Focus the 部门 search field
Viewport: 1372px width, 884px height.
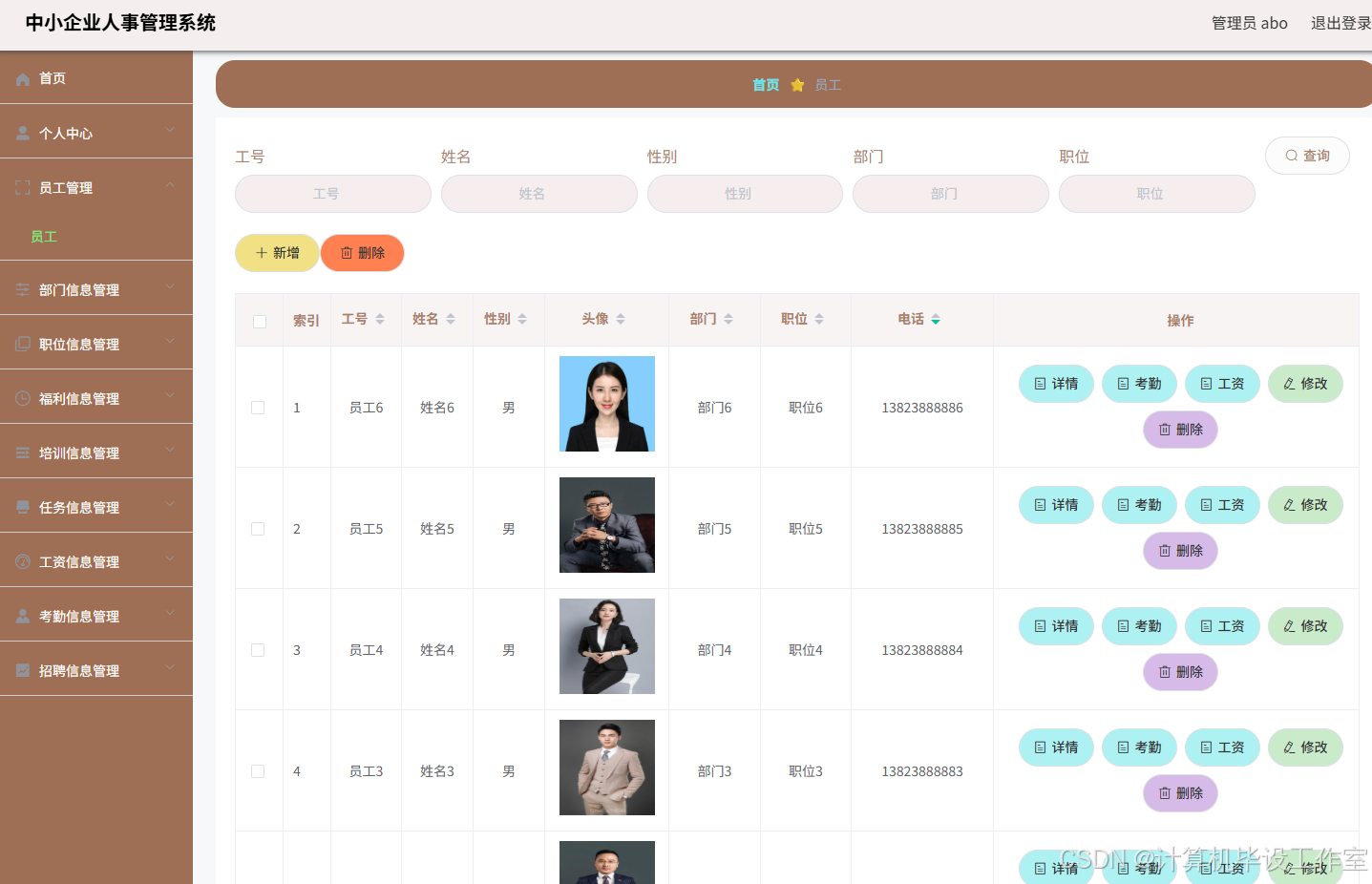click(x=951, y=194)
